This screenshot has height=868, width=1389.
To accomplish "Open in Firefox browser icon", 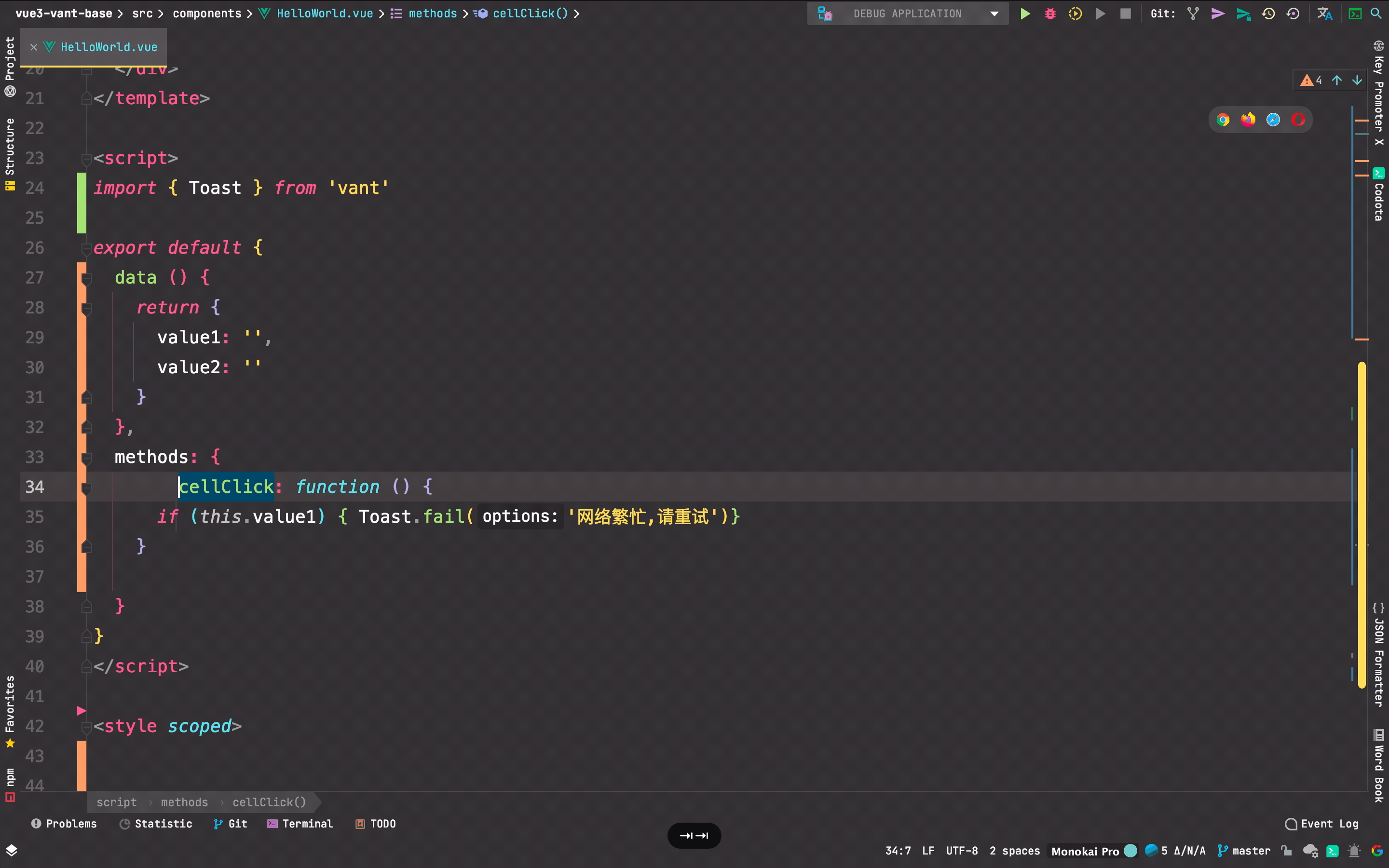I will tap(1248, 120).
